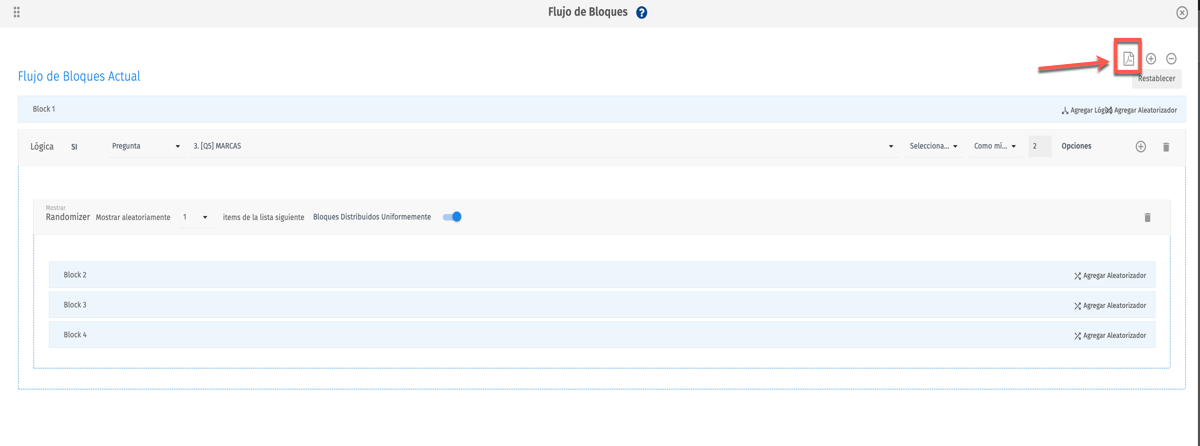This screenshot has height=446, width=1200.
Task: Toggle Bloques Distribuidos Uniformemente switch
Action: [452, 217]
